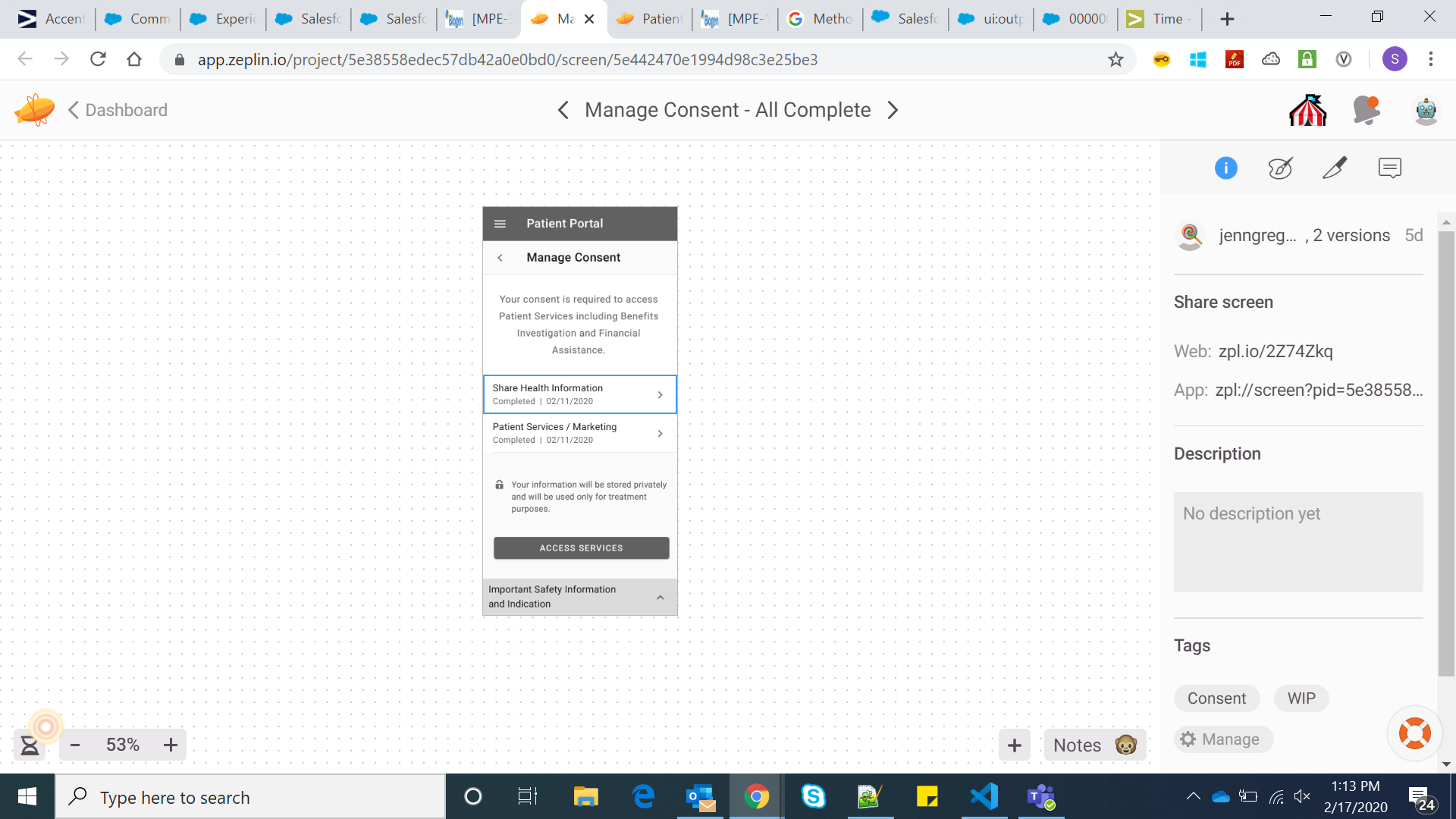Zoom out using the minus button

(75, 745)
